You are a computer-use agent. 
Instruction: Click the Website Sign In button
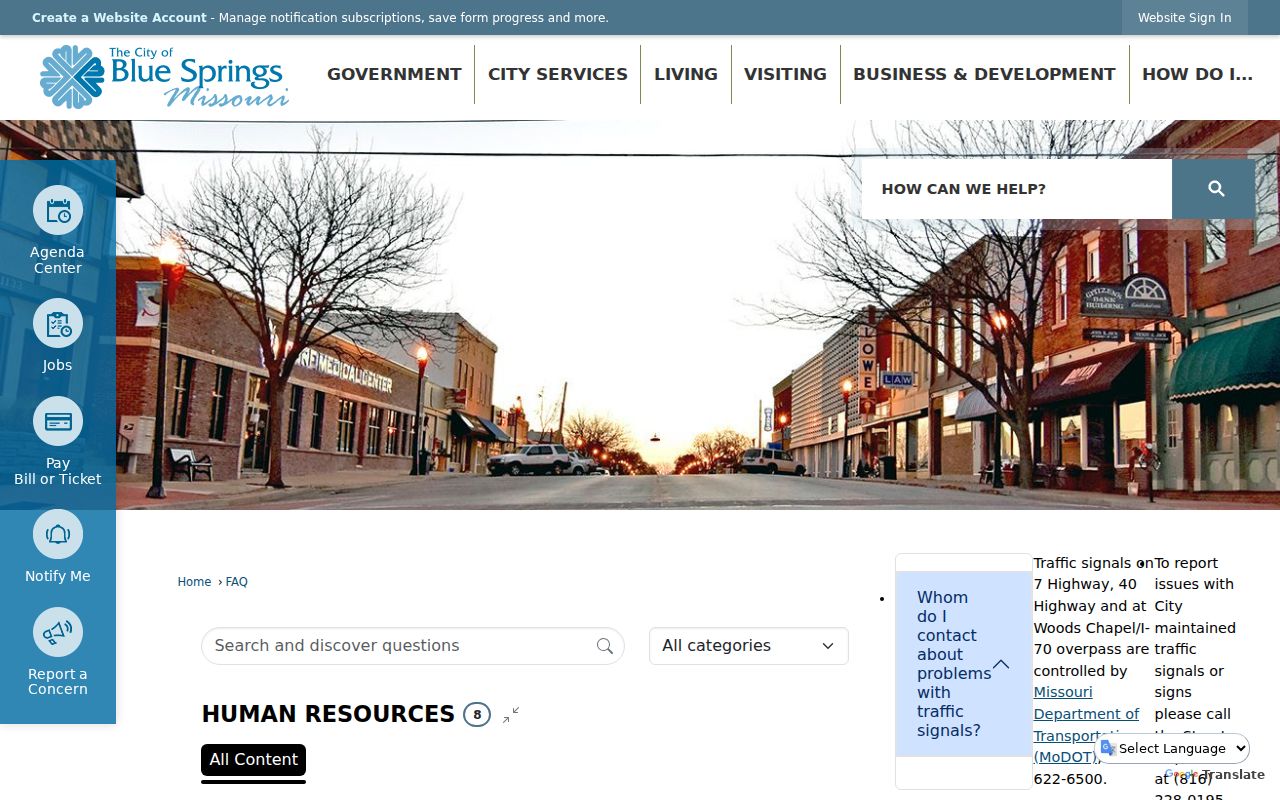tap(1184, 18)
